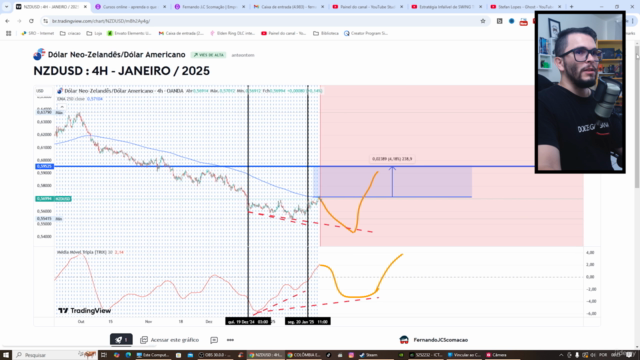Open the tab search dropdown arrow
The image size is (640, 360).
click(x=6, y=7)
